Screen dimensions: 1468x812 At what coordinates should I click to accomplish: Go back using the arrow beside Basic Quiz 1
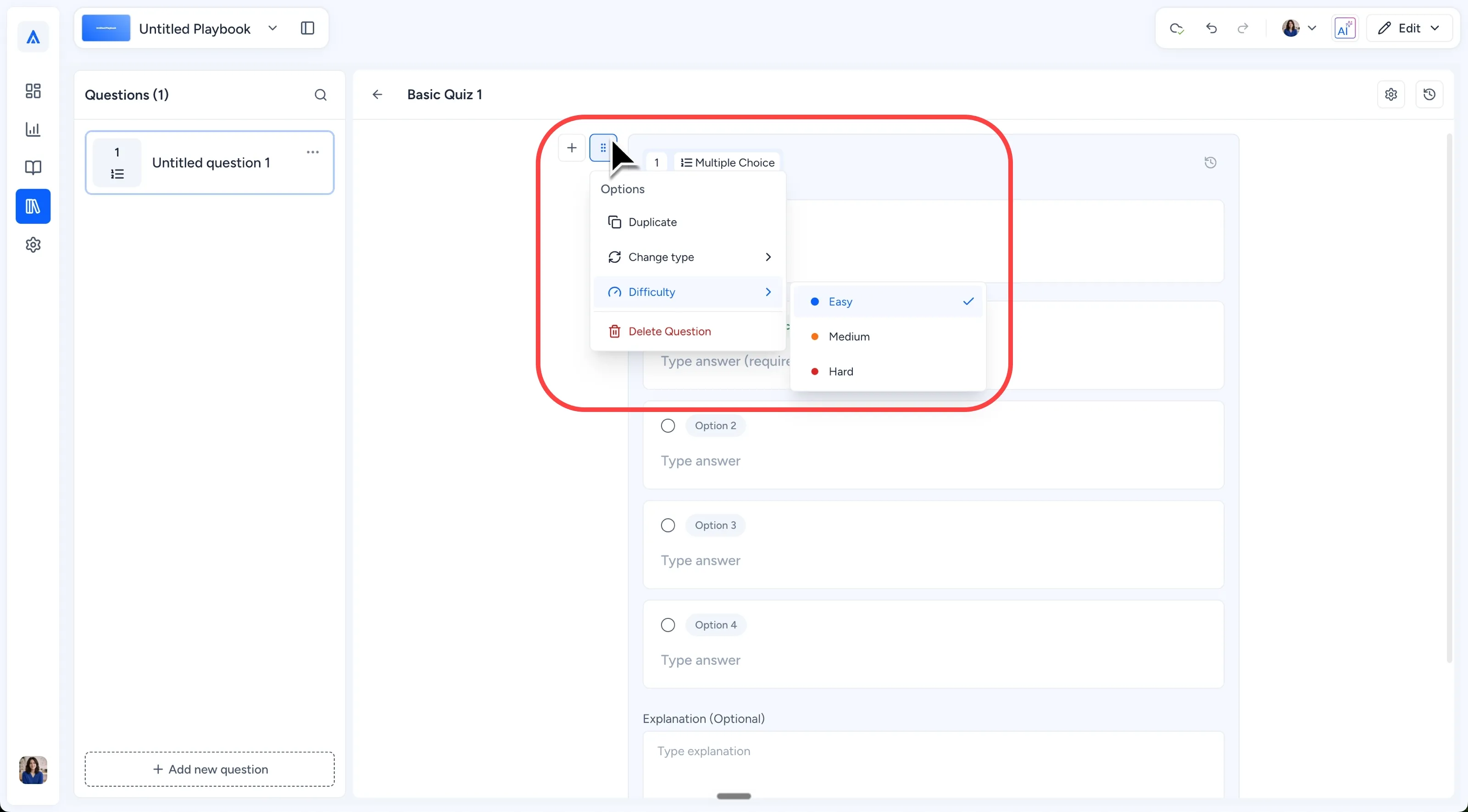(x=377, y=95)
